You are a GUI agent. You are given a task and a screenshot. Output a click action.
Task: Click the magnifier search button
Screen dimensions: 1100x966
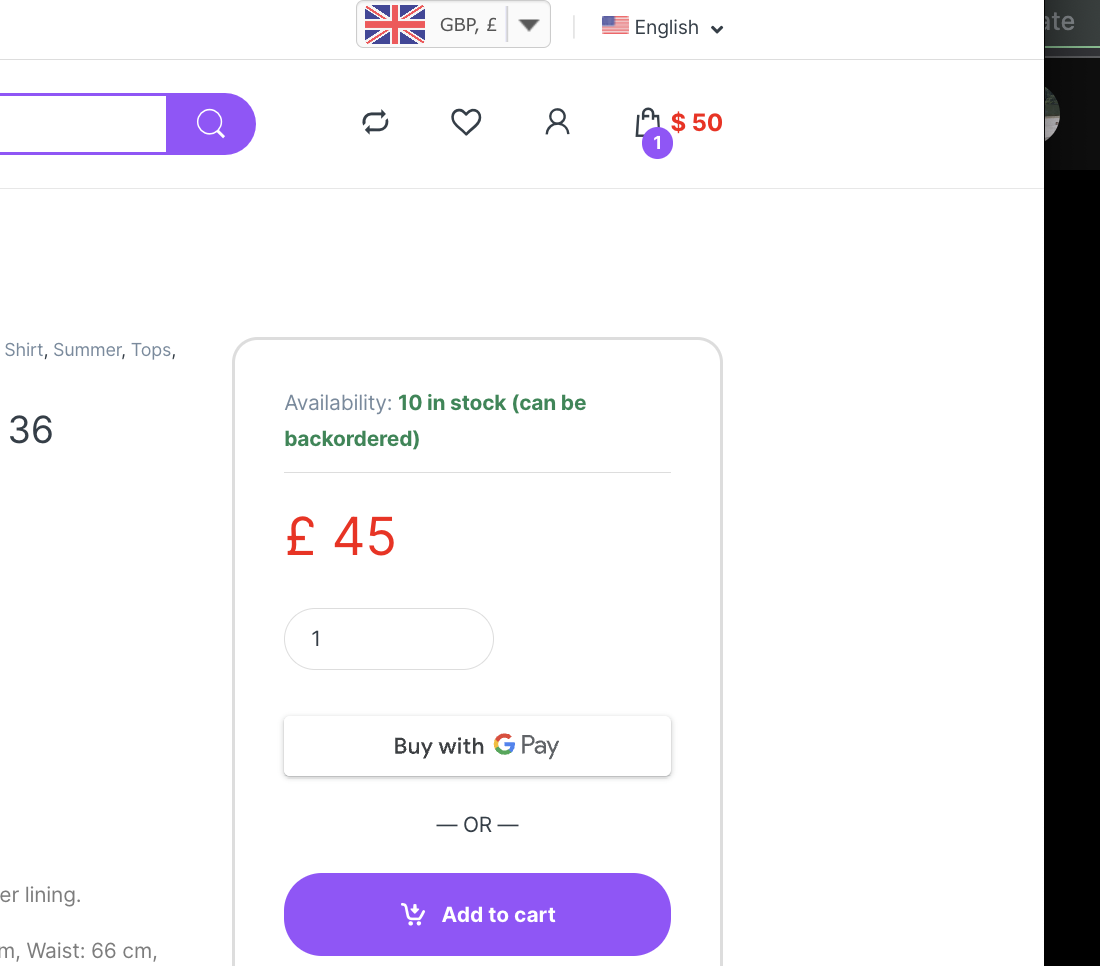(x=210, y=124)
